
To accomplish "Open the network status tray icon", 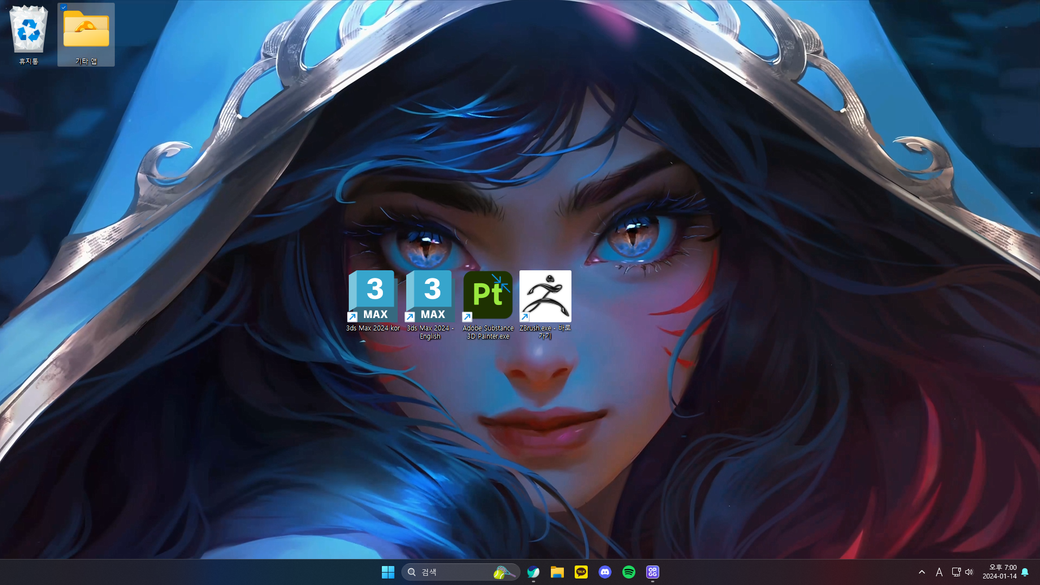I will (x=956, y=572).
